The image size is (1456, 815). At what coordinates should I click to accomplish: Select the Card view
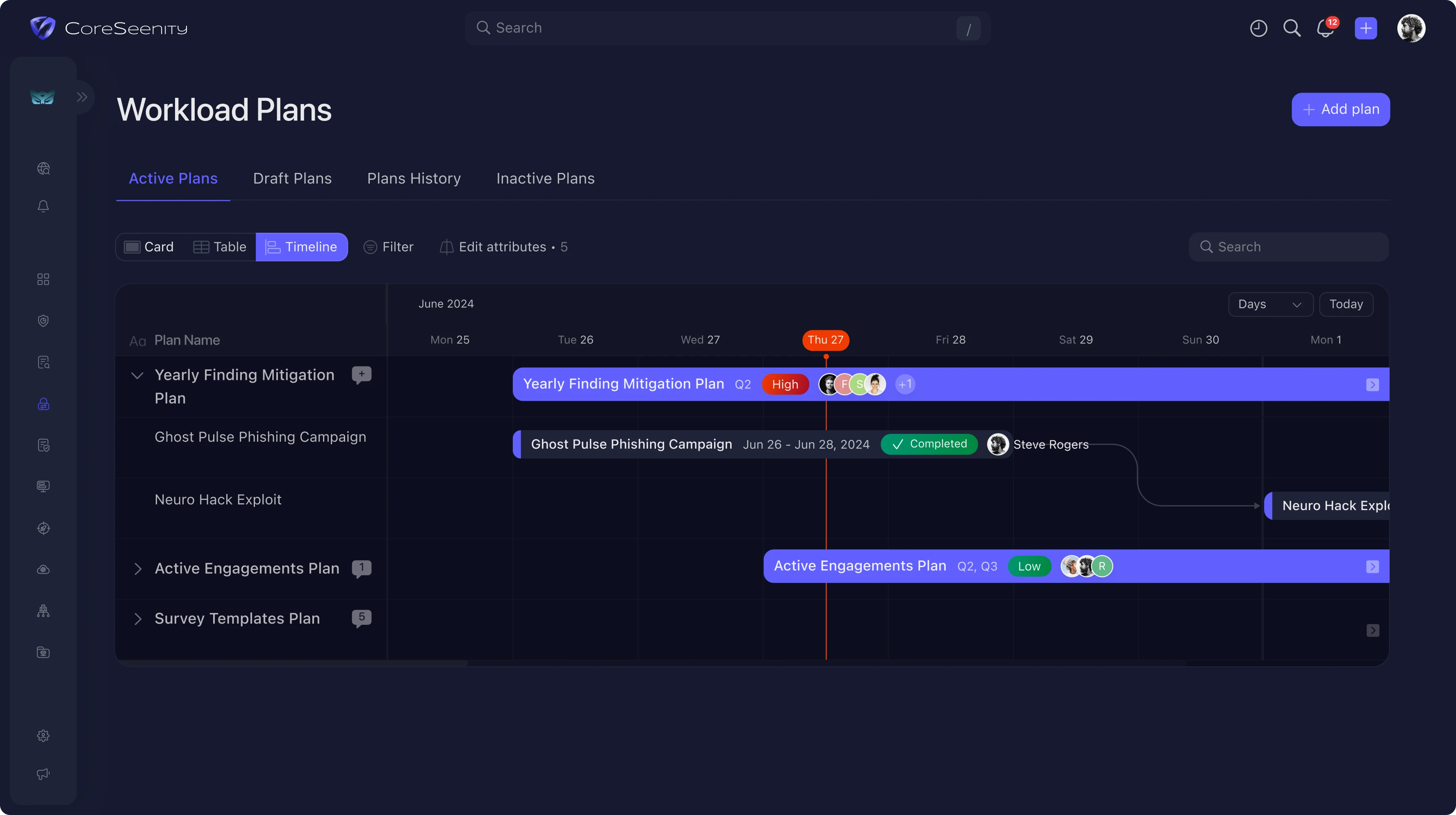click(x=149, y=247)
